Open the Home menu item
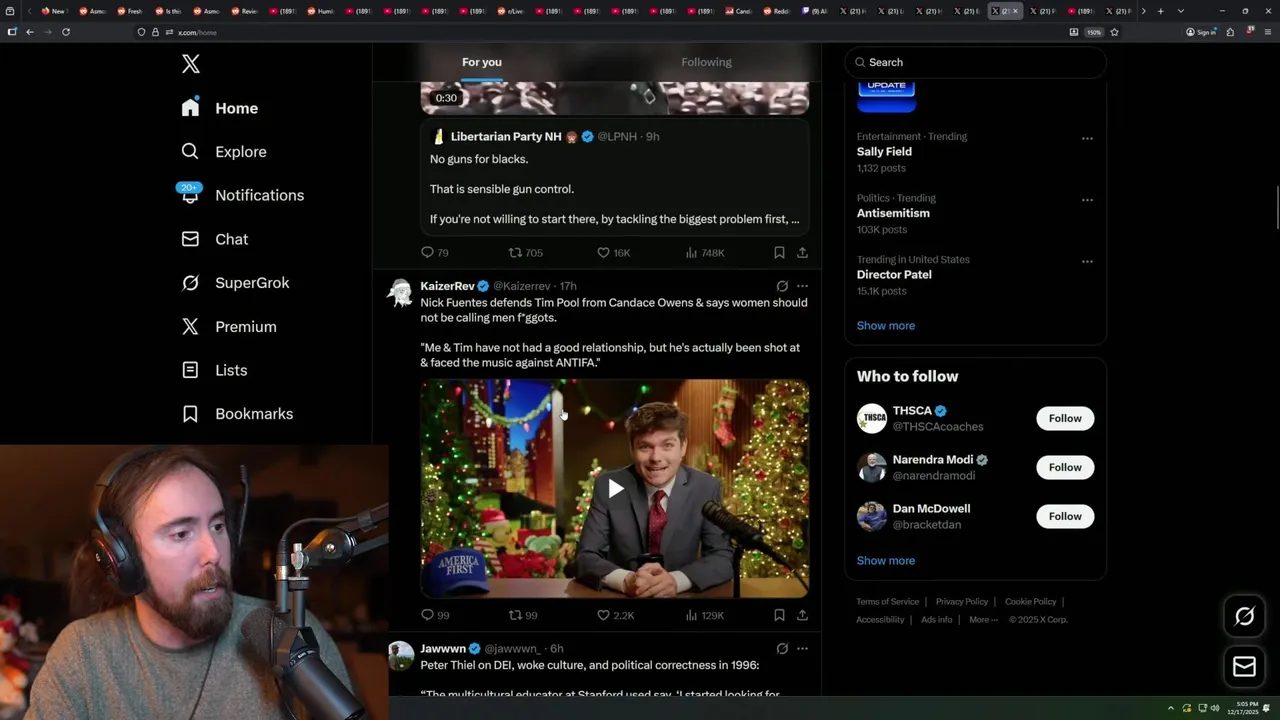 [220, 108]
